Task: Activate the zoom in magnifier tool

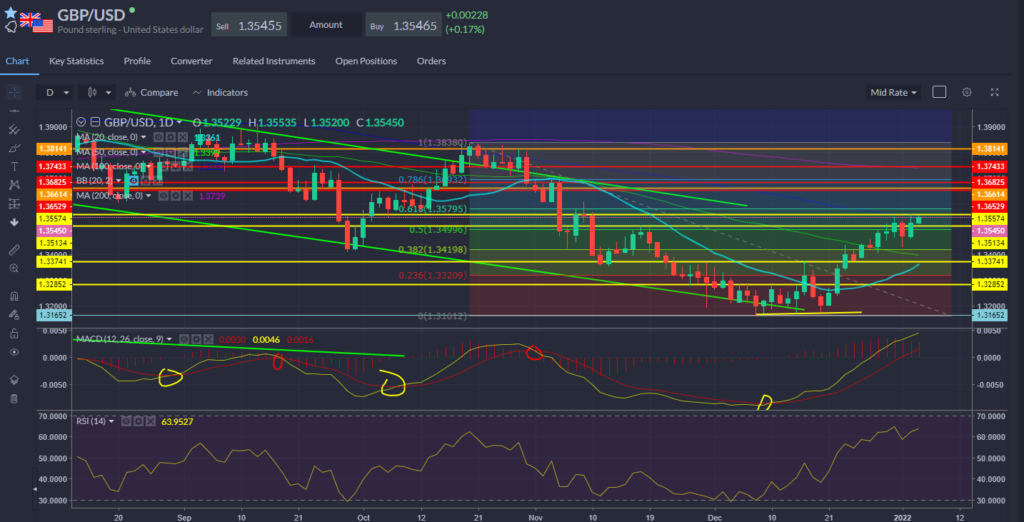Action: [x=13, y=267]
